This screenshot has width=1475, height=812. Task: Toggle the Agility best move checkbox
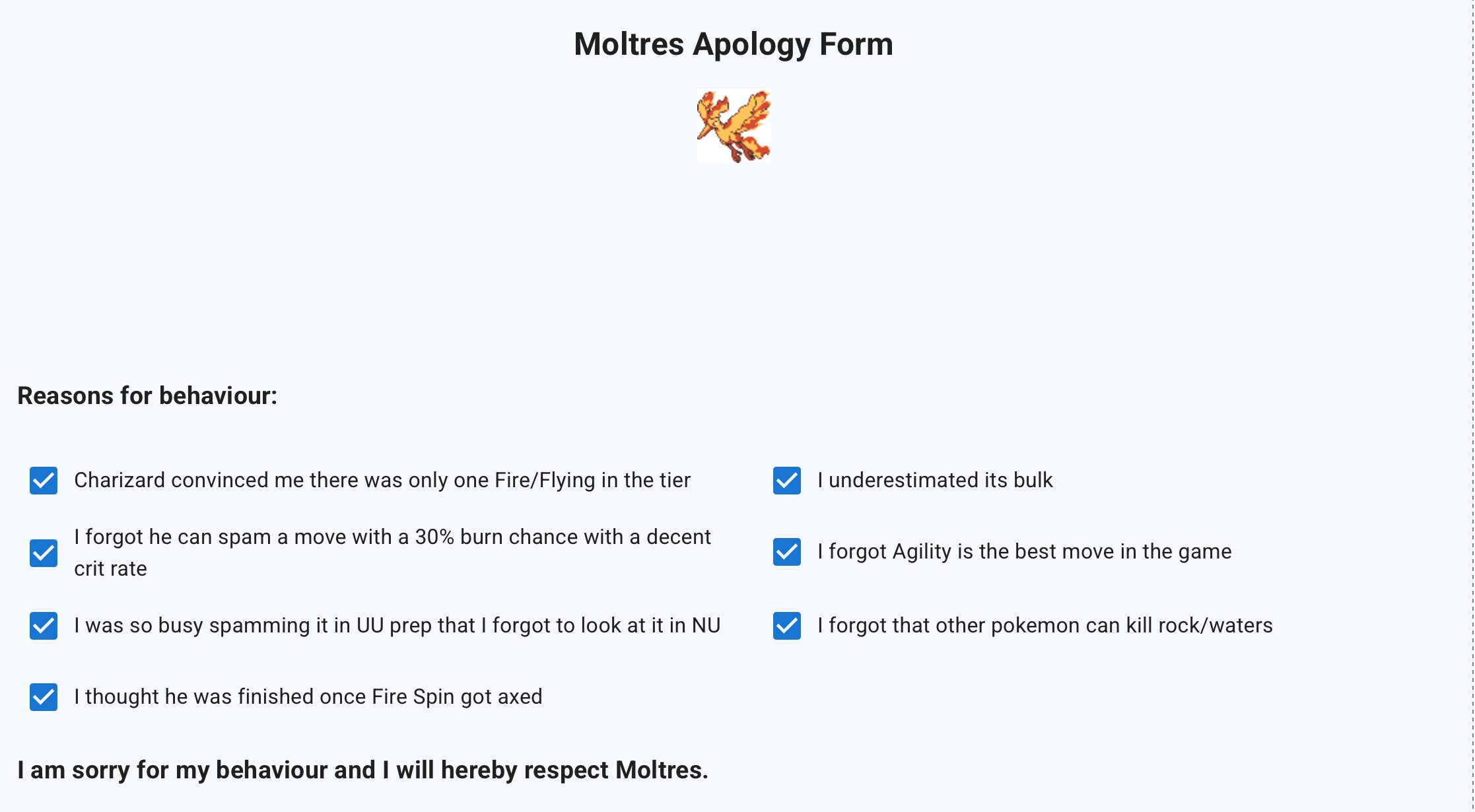tap(787, 552)
